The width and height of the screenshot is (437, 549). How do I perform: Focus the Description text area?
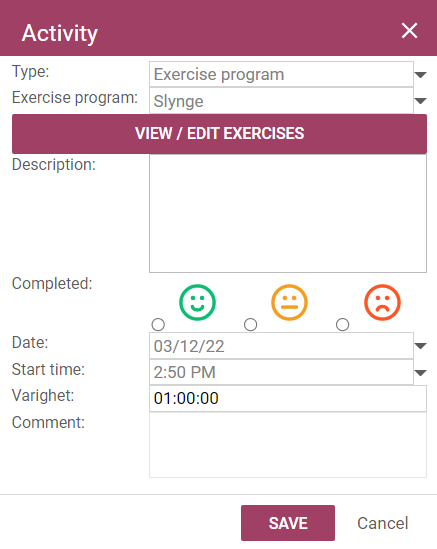(288, 213)
